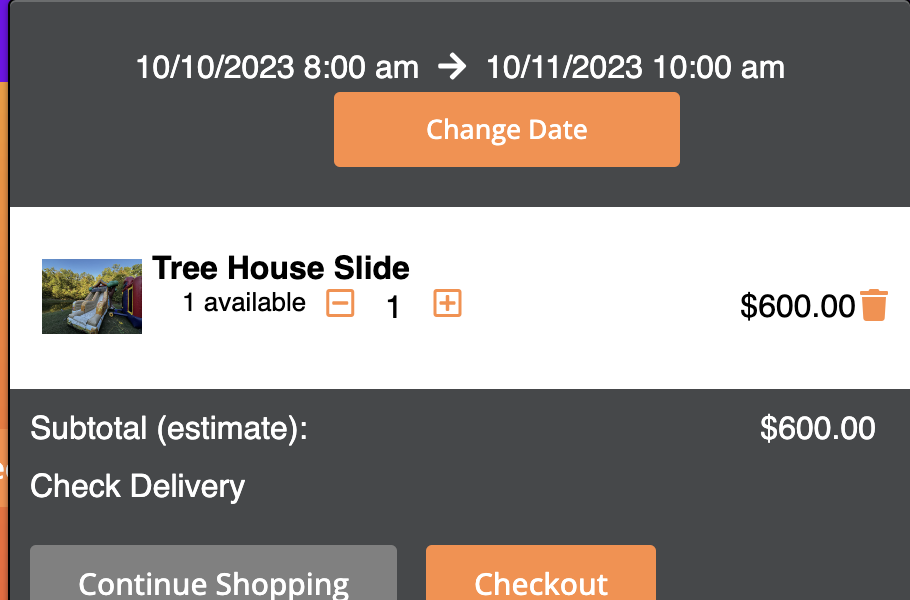
Task: Remove Tree House Slide using trash icon
Action: (874, 305)
